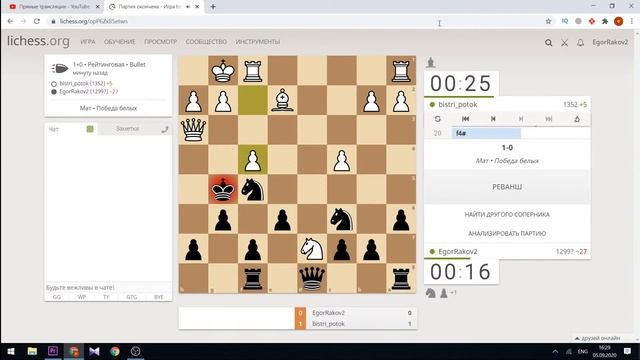
Task: Click the black queen piece
Action: 312,278
